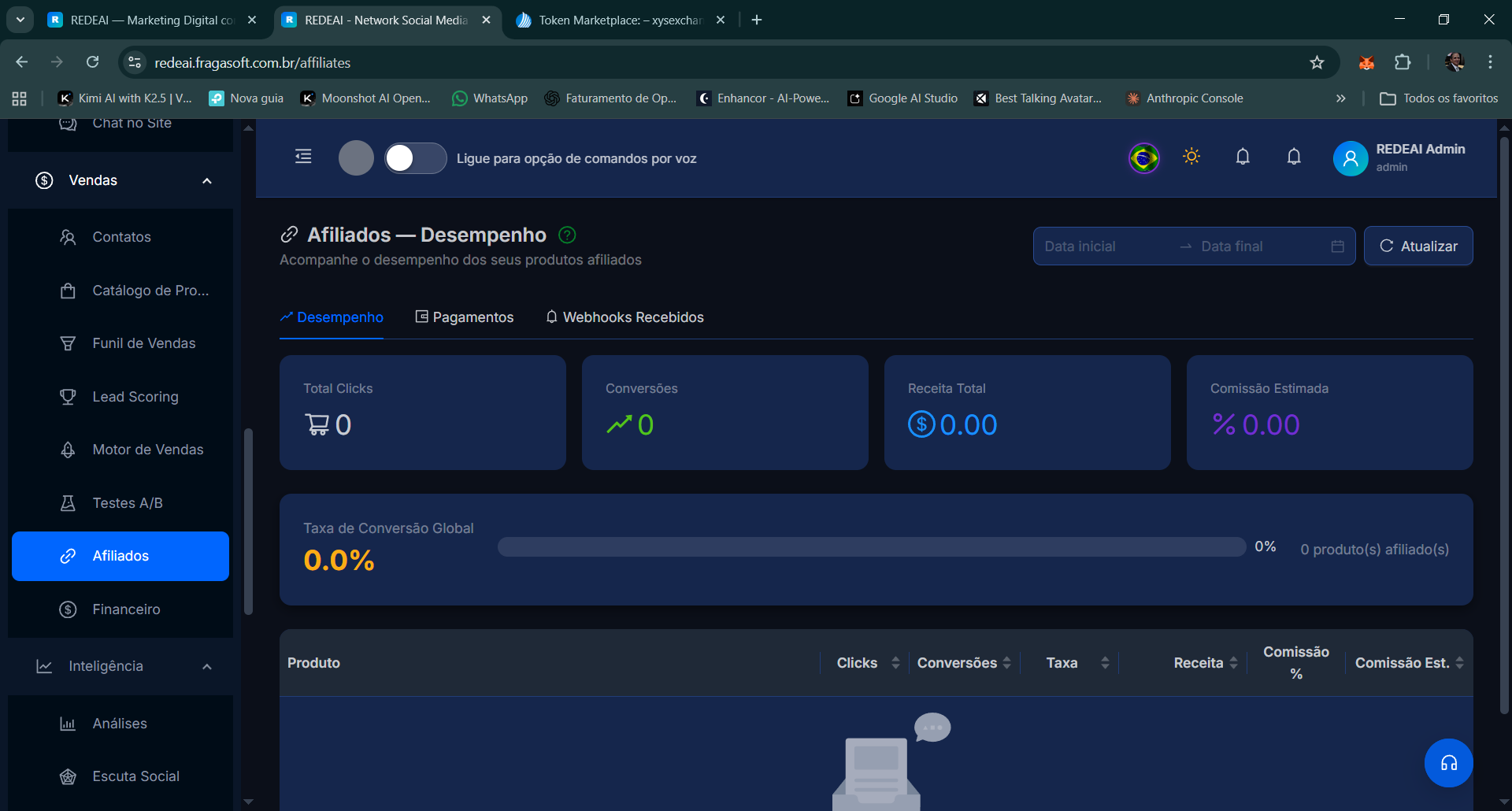The height and width of the screenshot is (811, 1512).
Task: Click the Receita Total dollar icon
Action: click(x=921, y=425)
